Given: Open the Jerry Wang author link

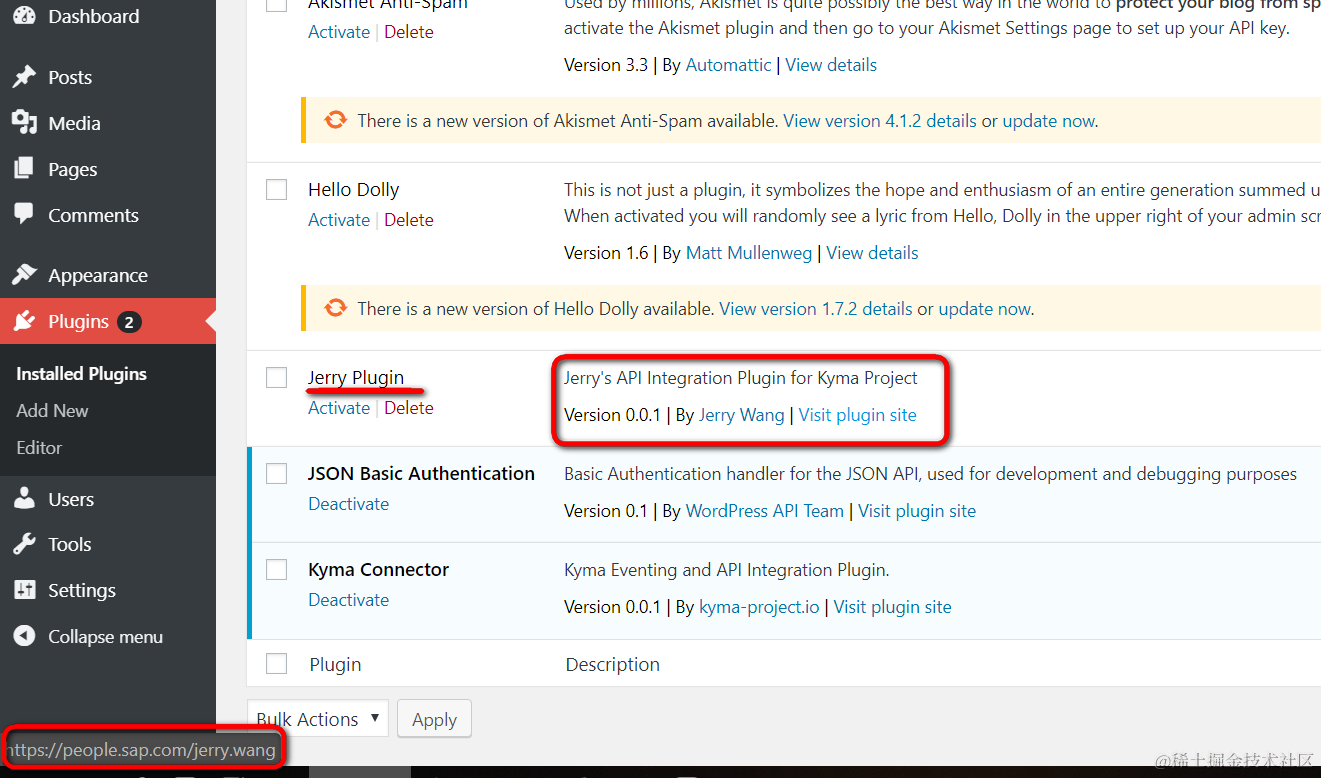Looking at the screenshot, I should point(741,415).
